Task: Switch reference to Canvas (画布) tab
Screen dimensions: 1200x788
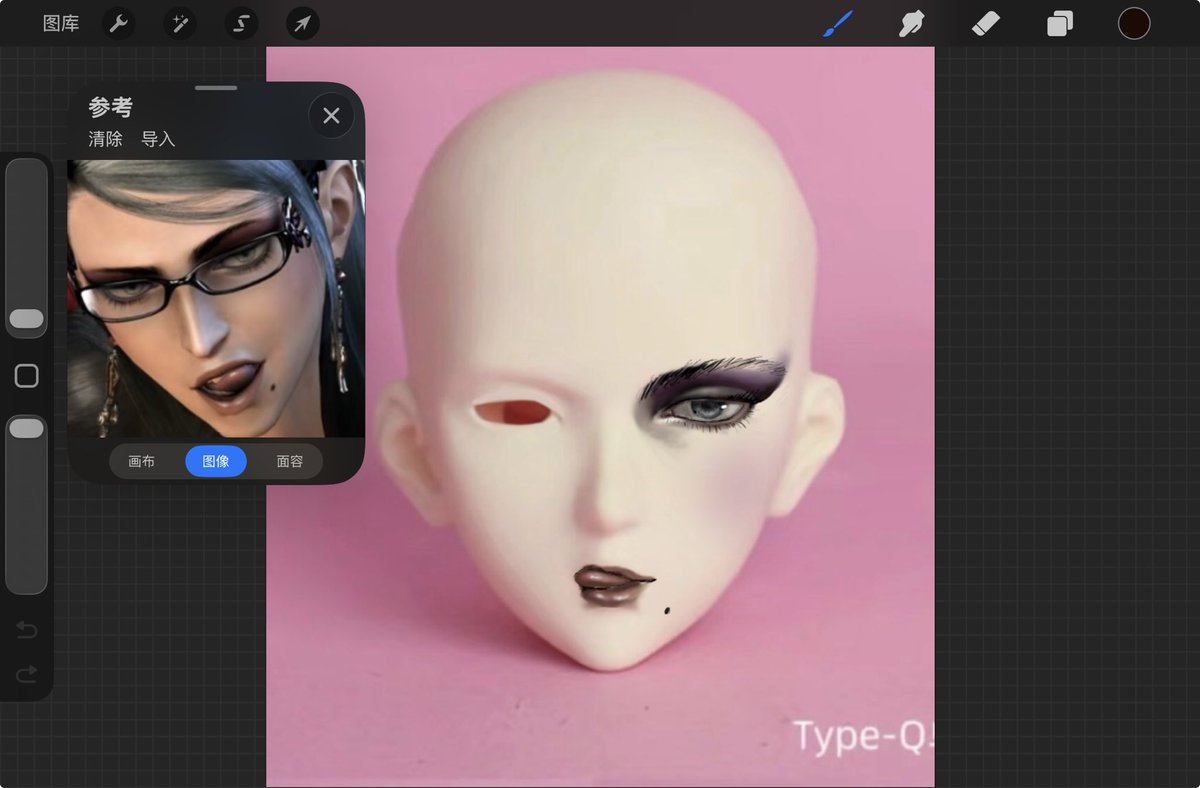Action: [x=142, y=461]
